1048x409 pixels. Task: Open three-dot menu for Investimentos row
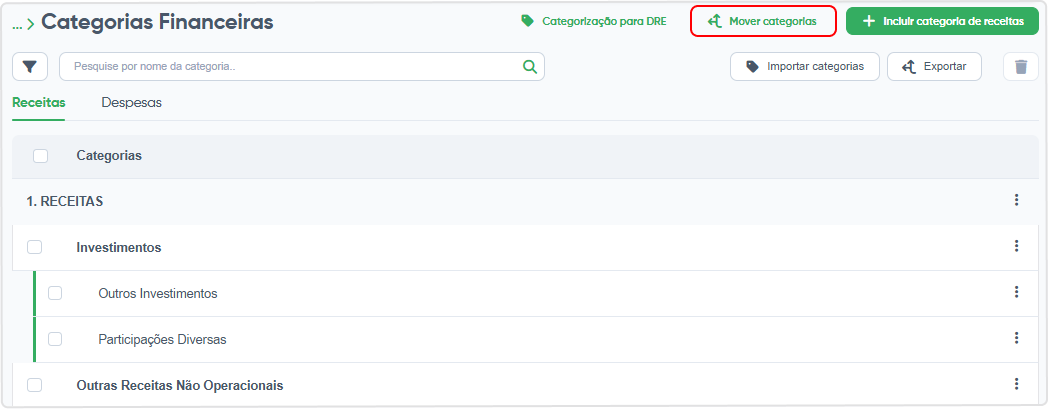pos(1016,246)
